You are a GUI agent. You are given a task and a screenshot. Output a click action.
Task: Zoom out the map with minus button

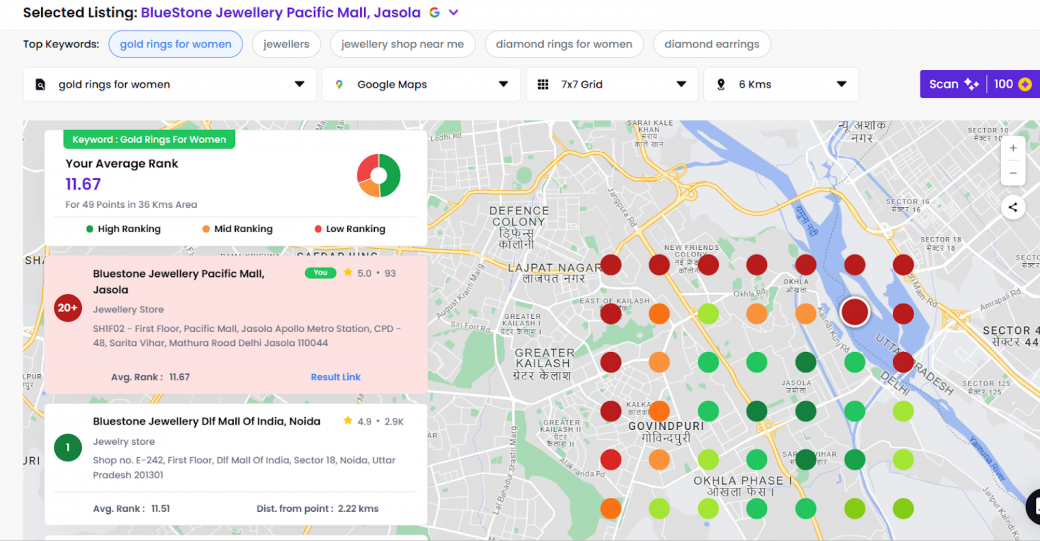click(x=1013, y=173)
